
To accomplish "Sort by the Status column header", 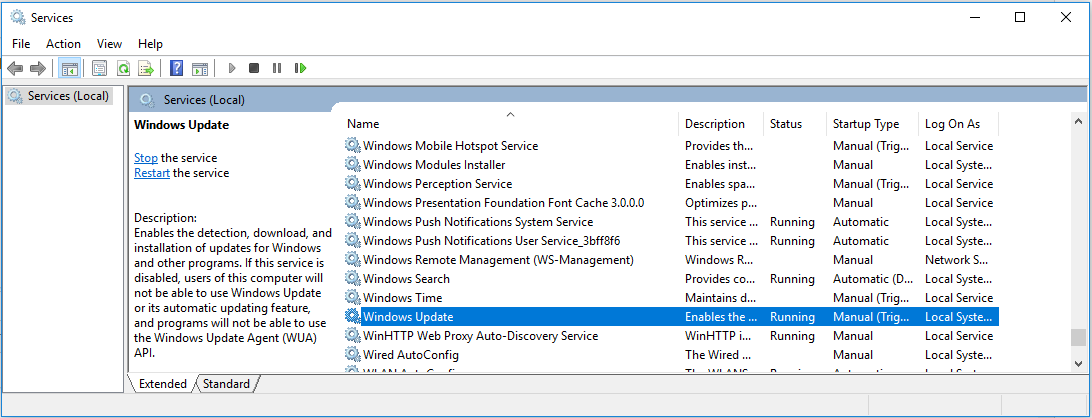I will (795, 124).
